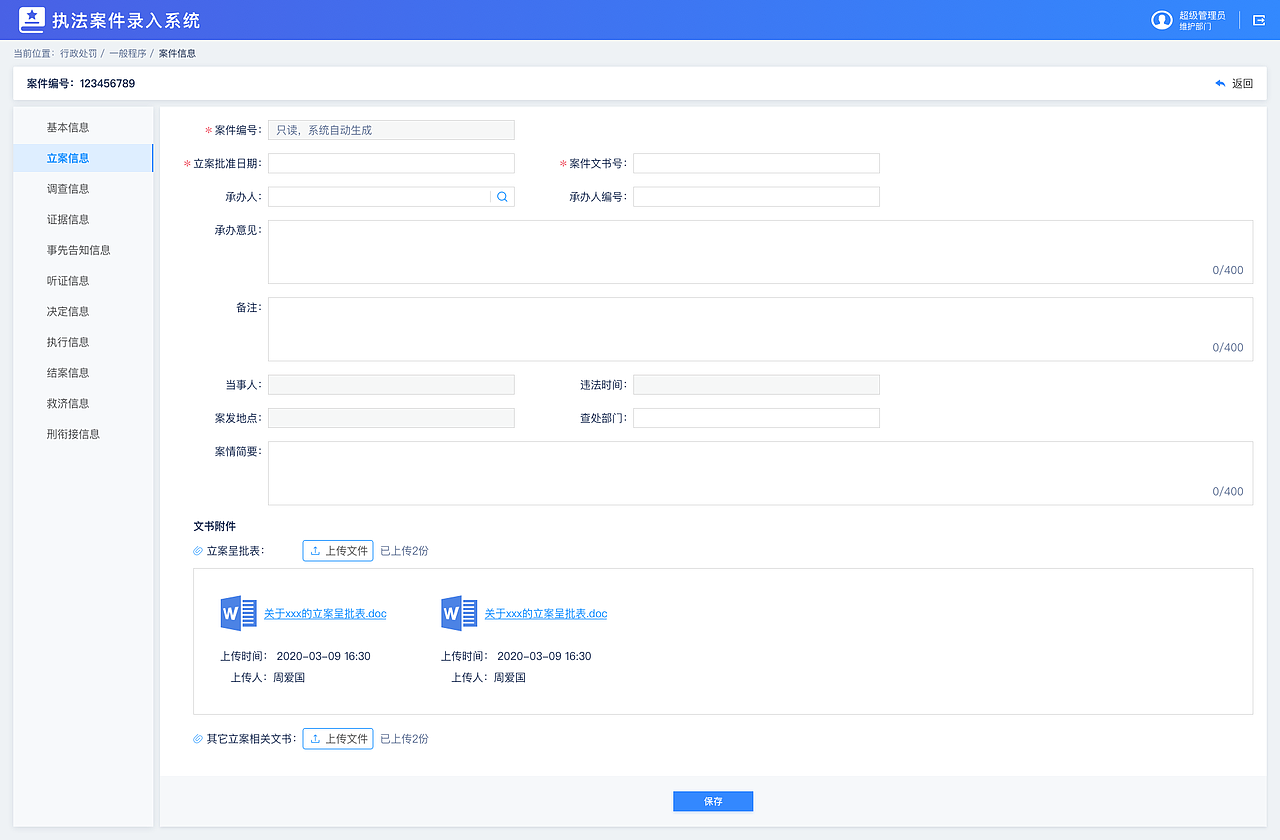
Task: Focus the 承办人编号 input
Action: [756, 197]
